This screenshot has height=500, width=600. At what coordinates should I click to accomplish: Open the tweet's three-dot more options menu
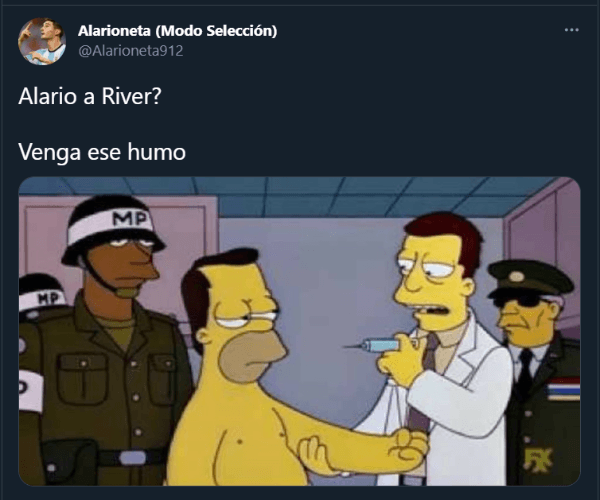572,30
